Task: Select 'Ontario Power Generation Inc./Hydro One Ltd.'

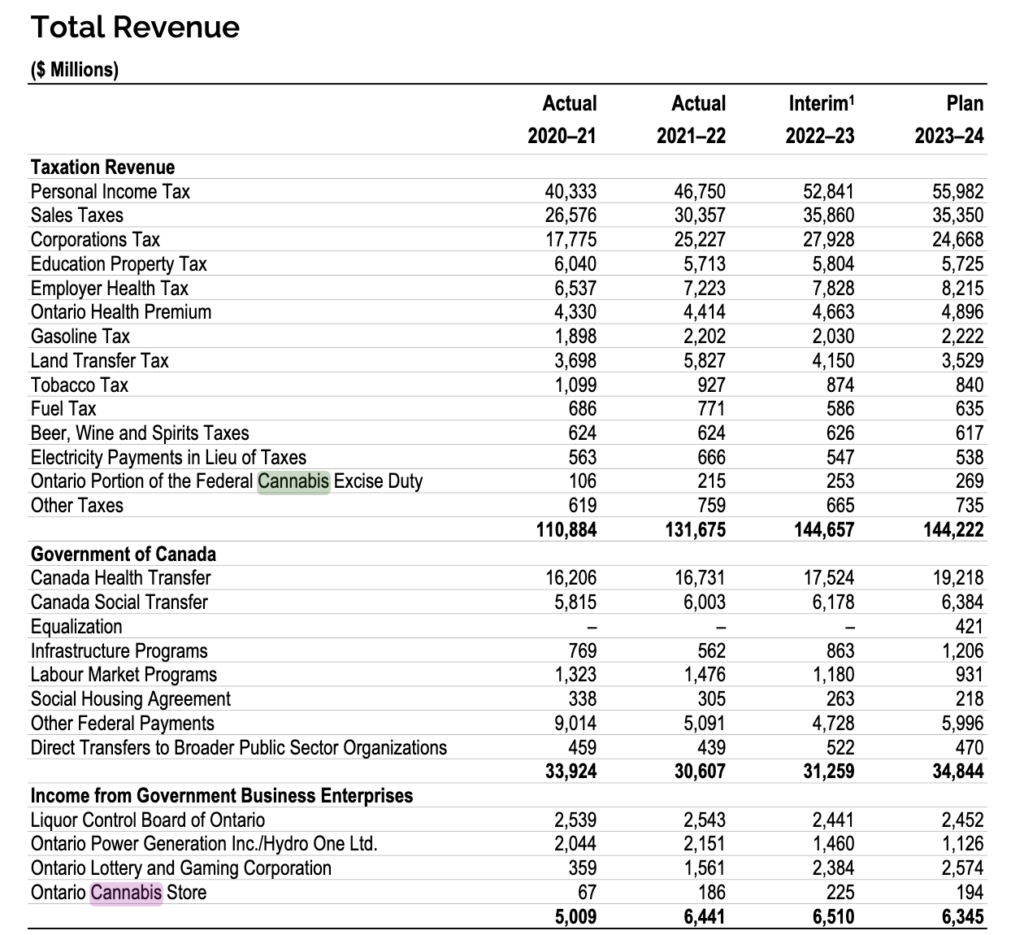Action: coord(204,844)
